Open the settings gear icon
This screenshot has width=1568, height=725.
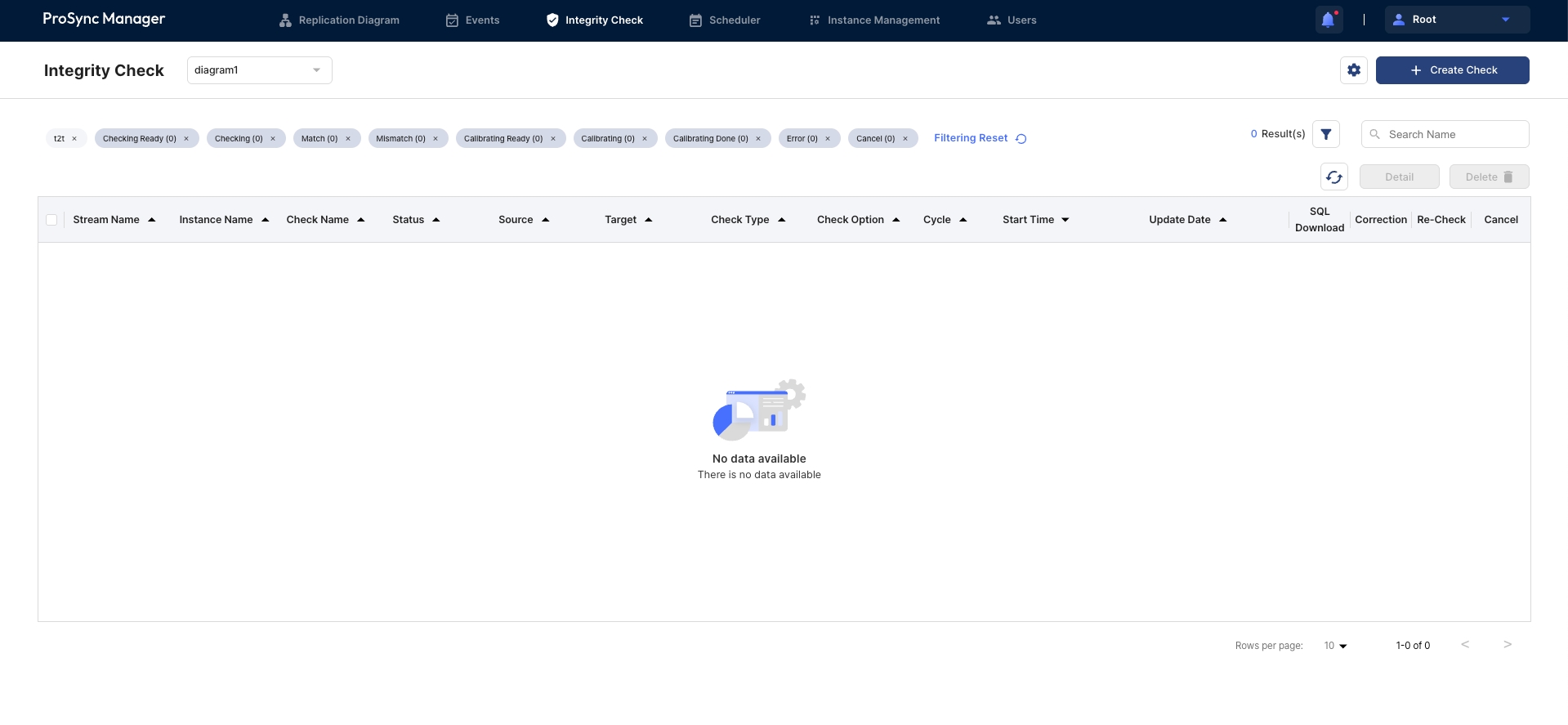pyautogui.click(x=1354, y=70)
